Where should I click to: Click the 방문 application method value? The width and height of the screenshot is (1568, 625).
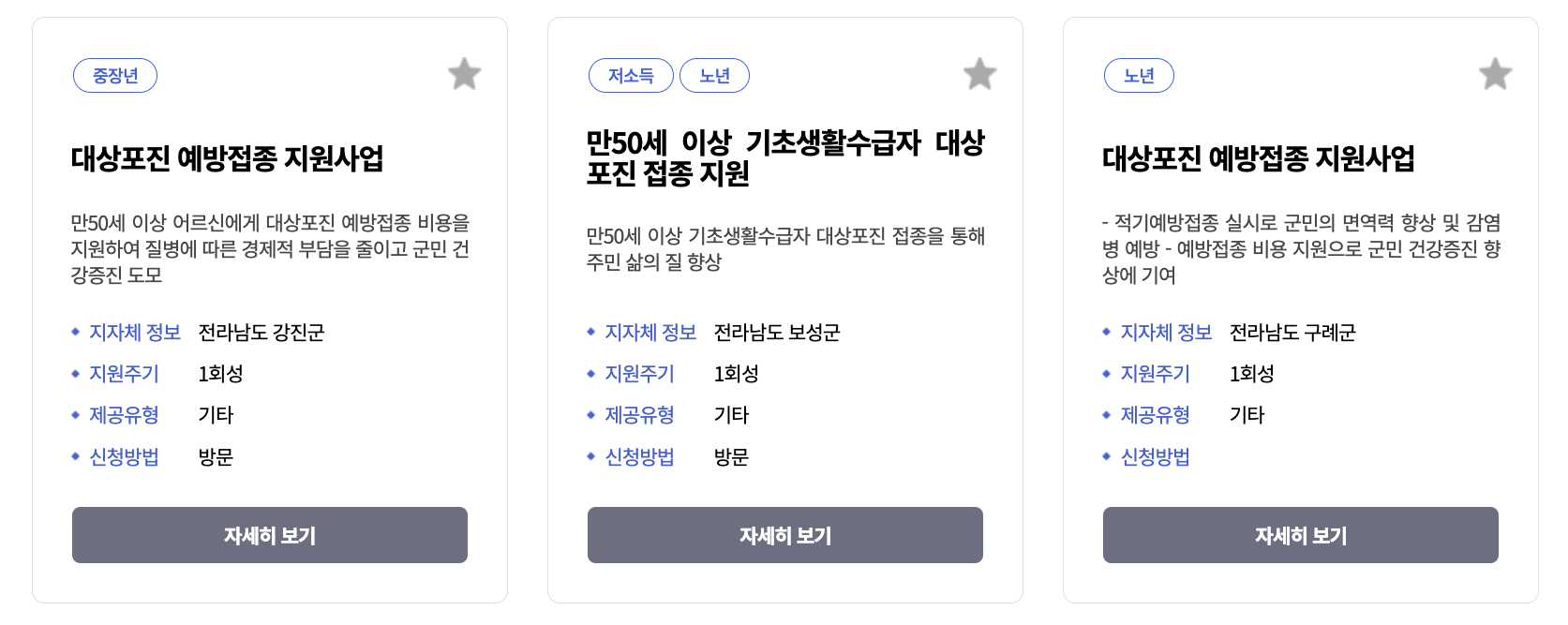click(215, 457)
